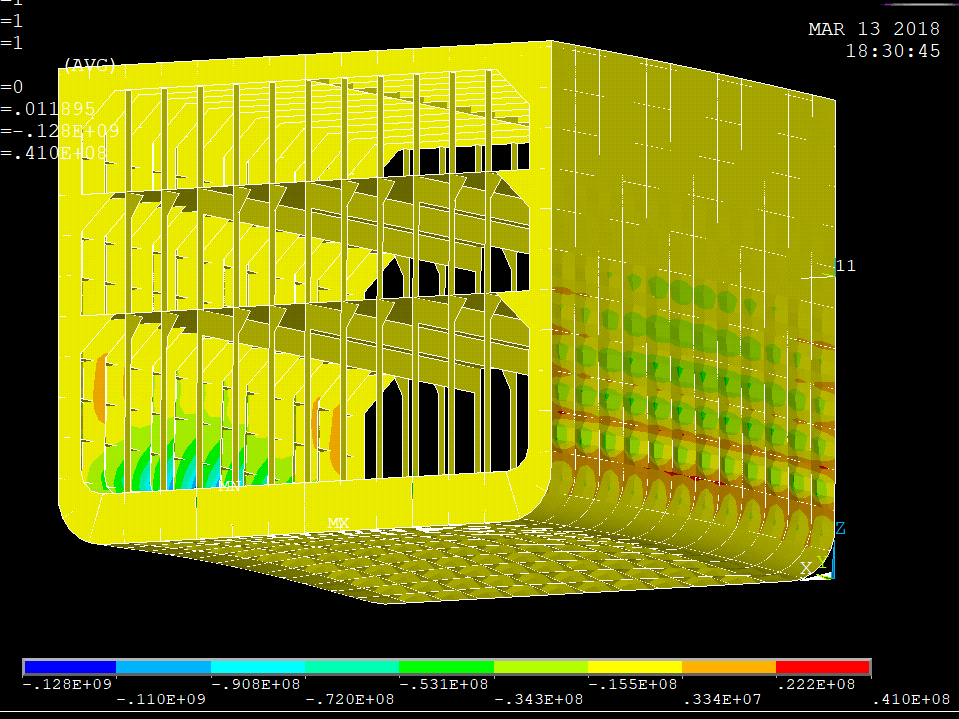The image size is (959, 719).
Task: Click the pure green legend color band
Action: click(446, 667)
